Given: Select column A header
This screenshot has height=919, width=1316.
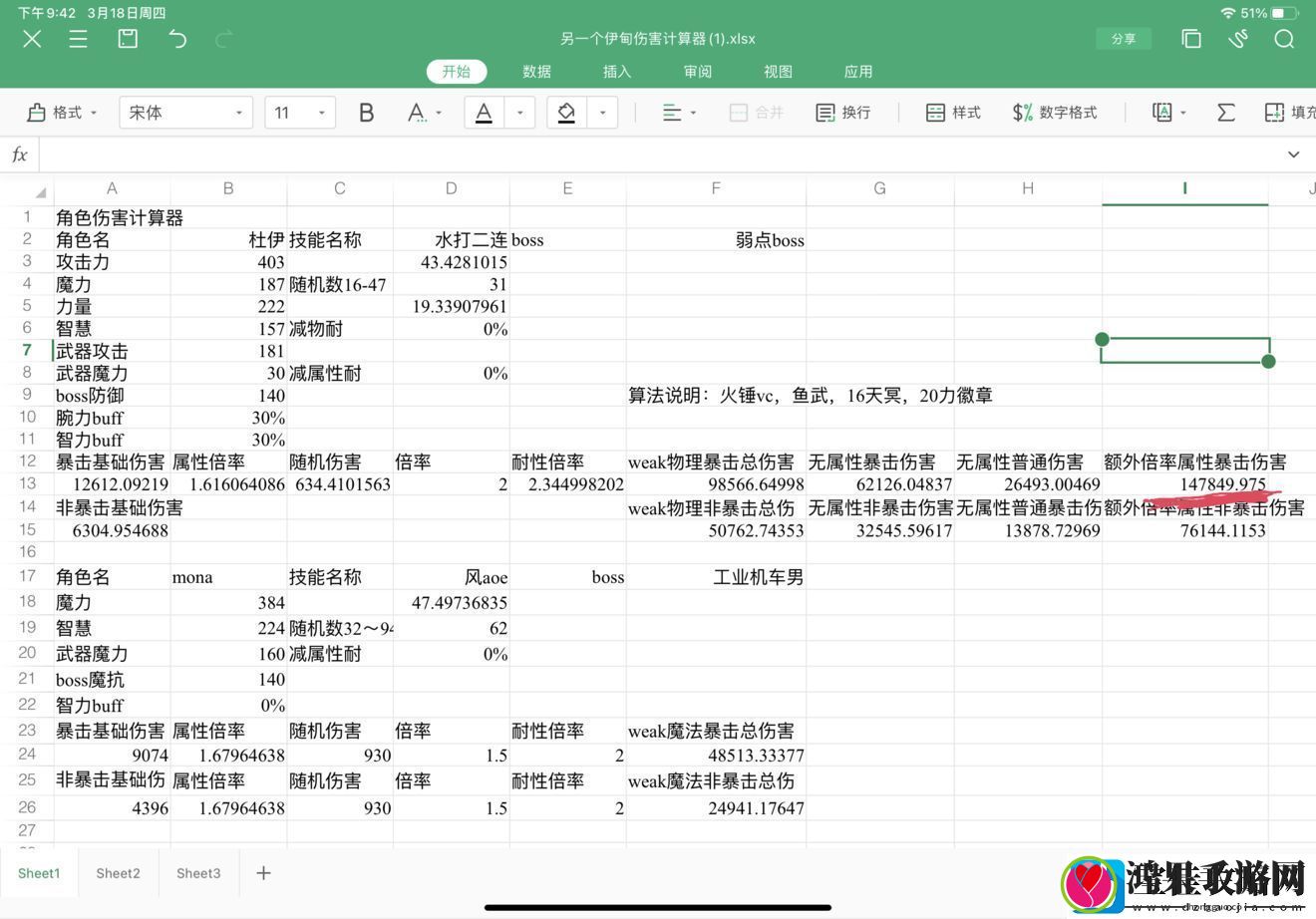Looking at the screenshot, I should (x=112, y=188).
